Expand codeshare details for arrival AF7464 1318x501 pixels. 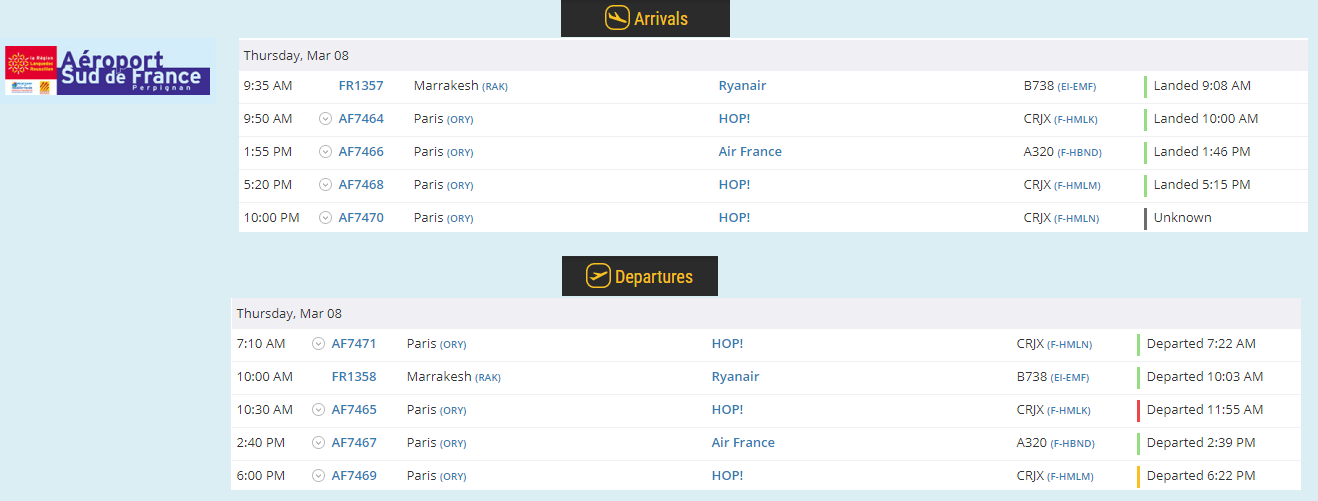point(325,119)
